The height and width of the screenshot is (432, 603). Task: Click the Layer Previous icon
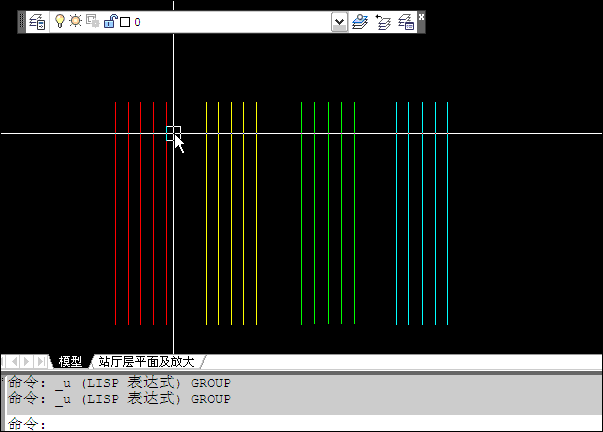(383, 22)
